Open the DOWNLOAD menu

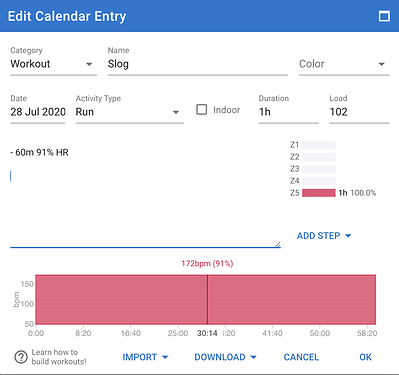(225, 357)
